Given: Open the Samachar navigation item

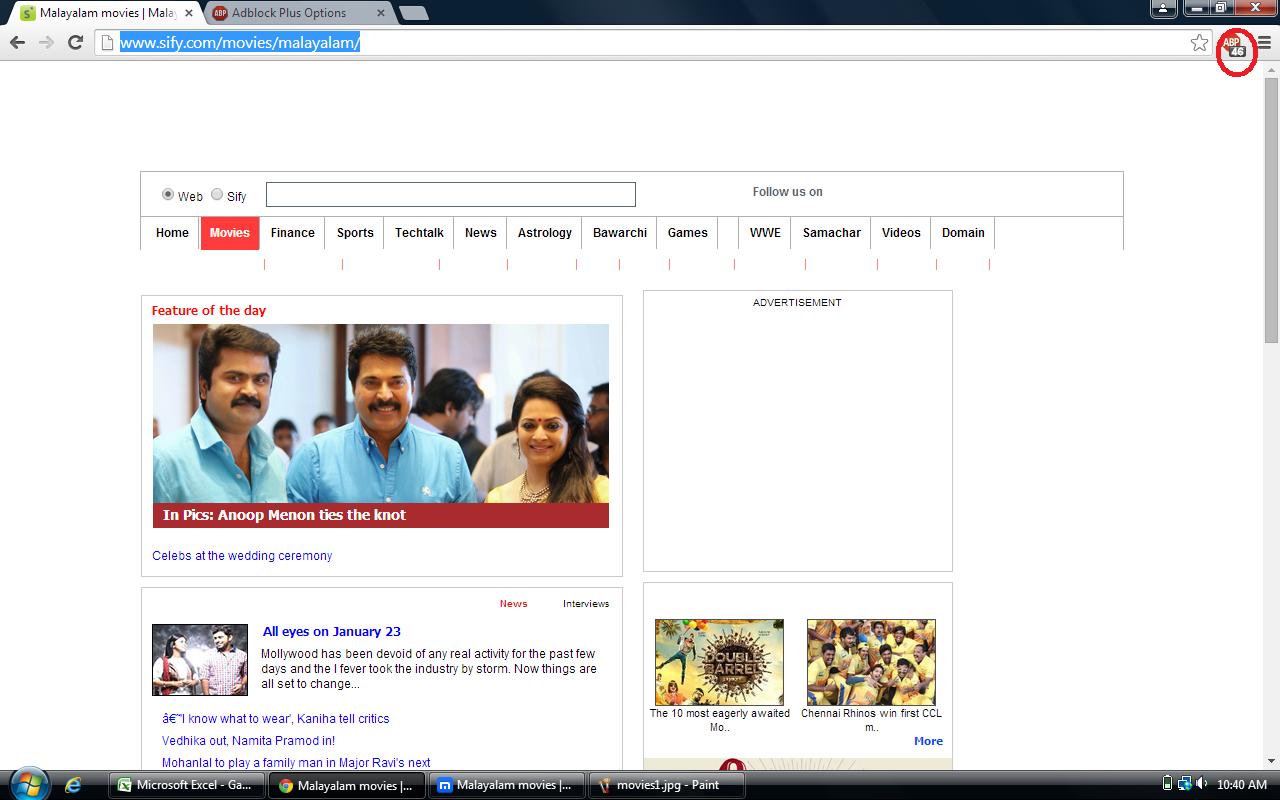Looking at the screenshot, I should (832, 233).
